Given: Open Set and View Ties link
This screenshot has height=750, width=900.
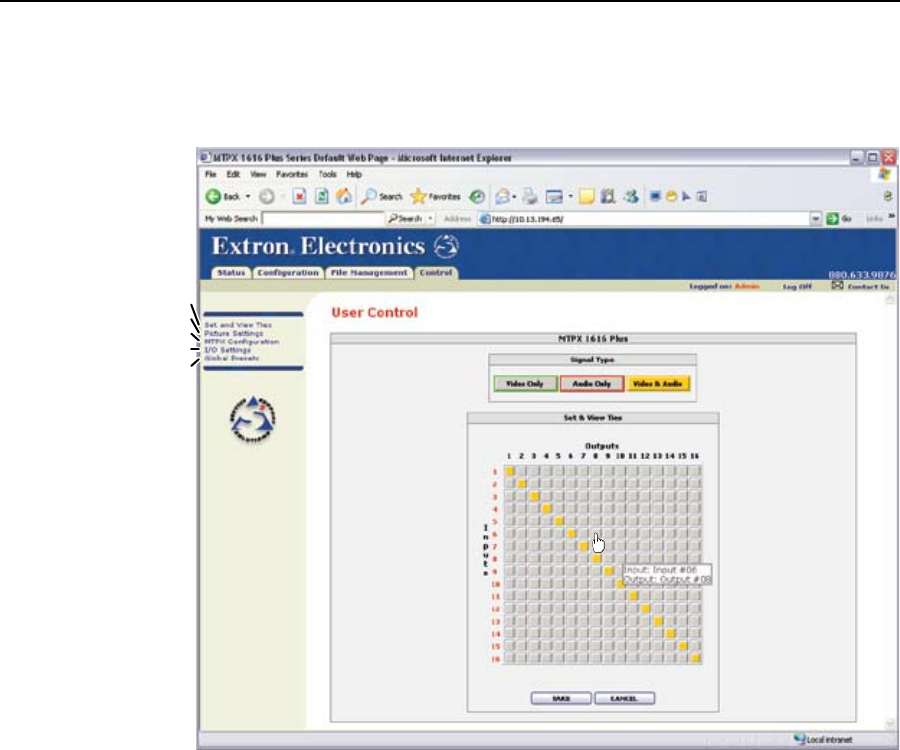Looking at the screenshot, I should click(238, 325).
